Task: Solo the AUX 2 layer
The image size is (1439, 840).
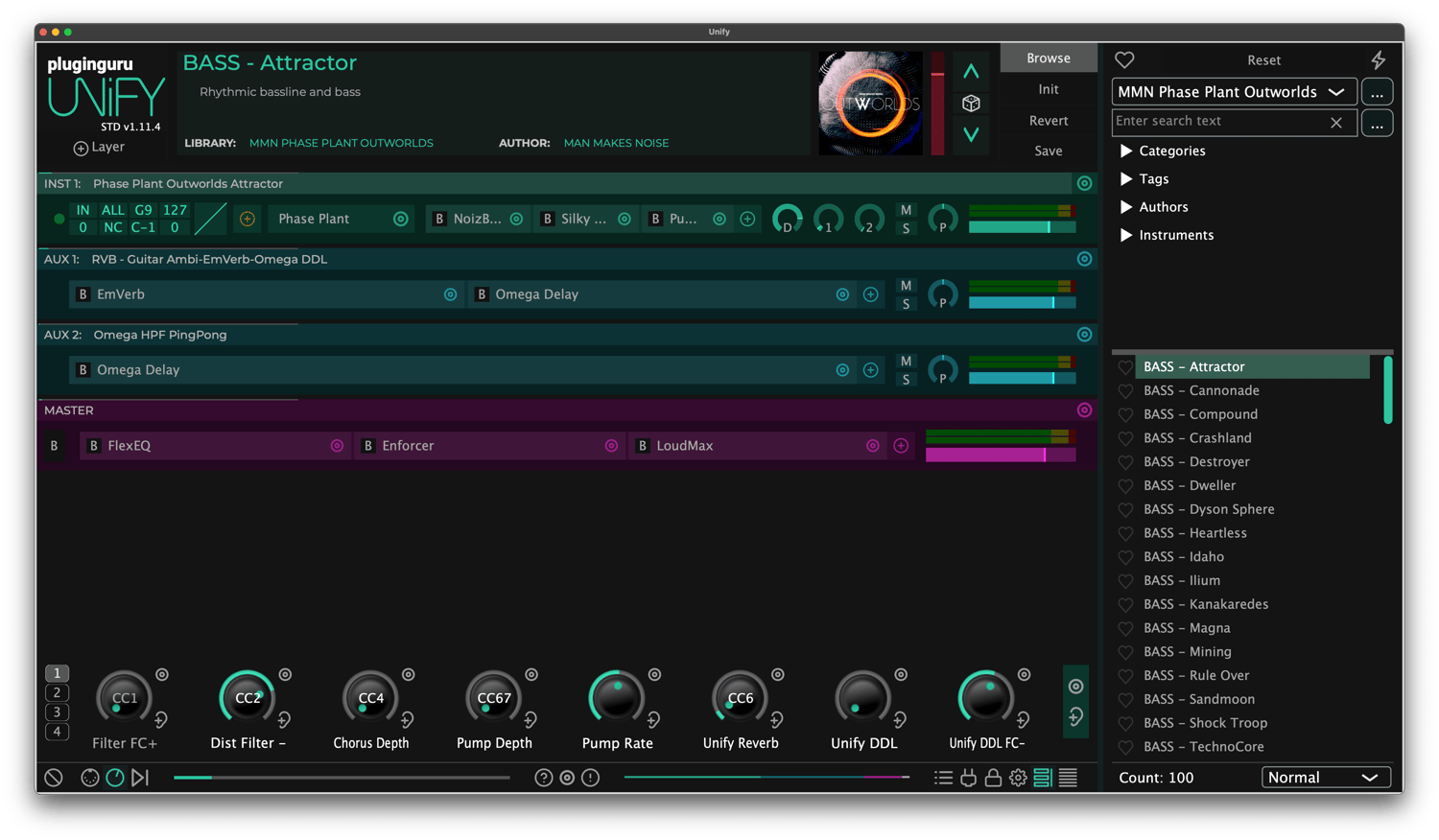Action: click(x=906, y=380)
